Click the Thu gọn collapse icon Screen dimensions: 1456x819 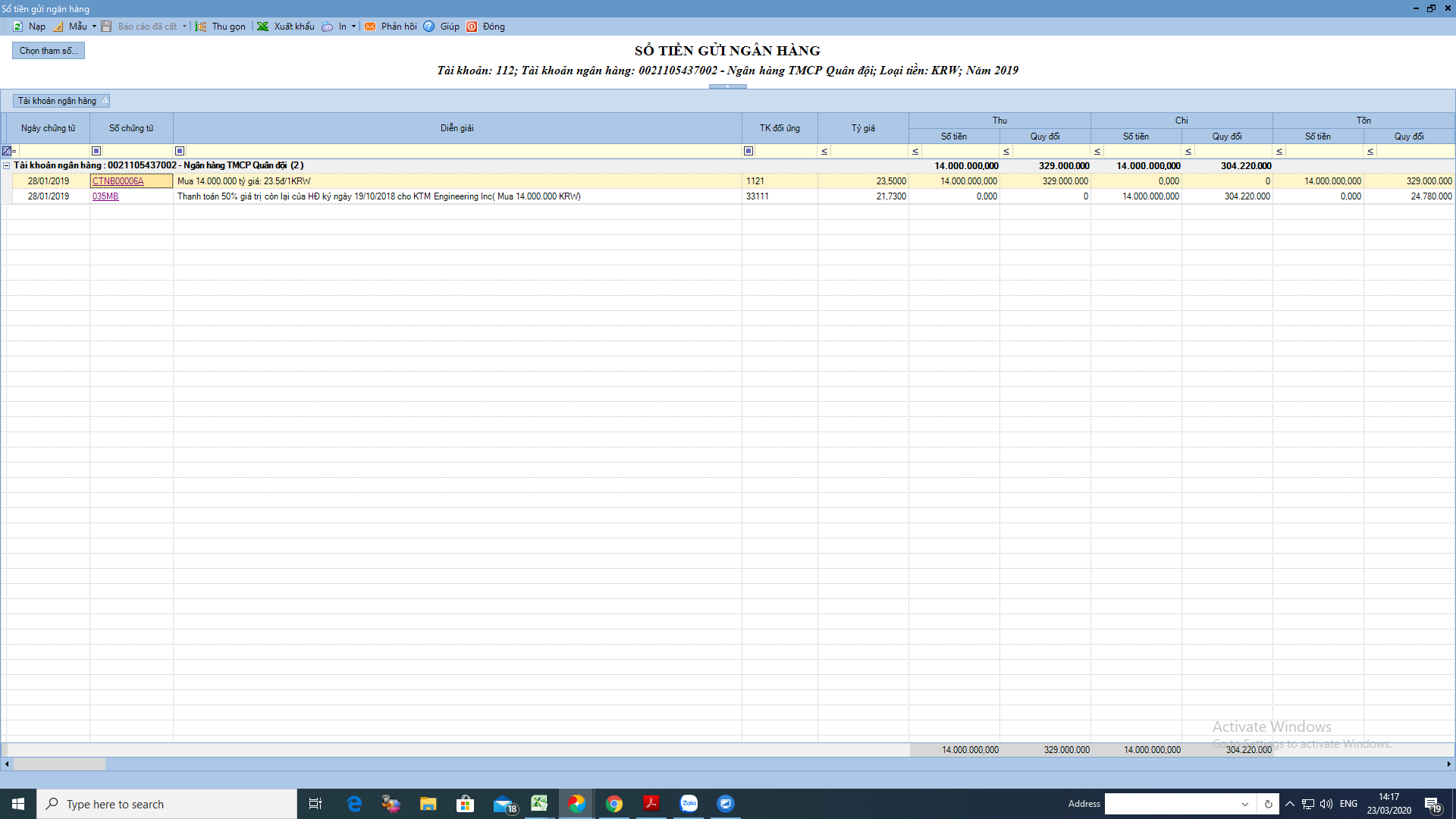[x=201, y=27]
